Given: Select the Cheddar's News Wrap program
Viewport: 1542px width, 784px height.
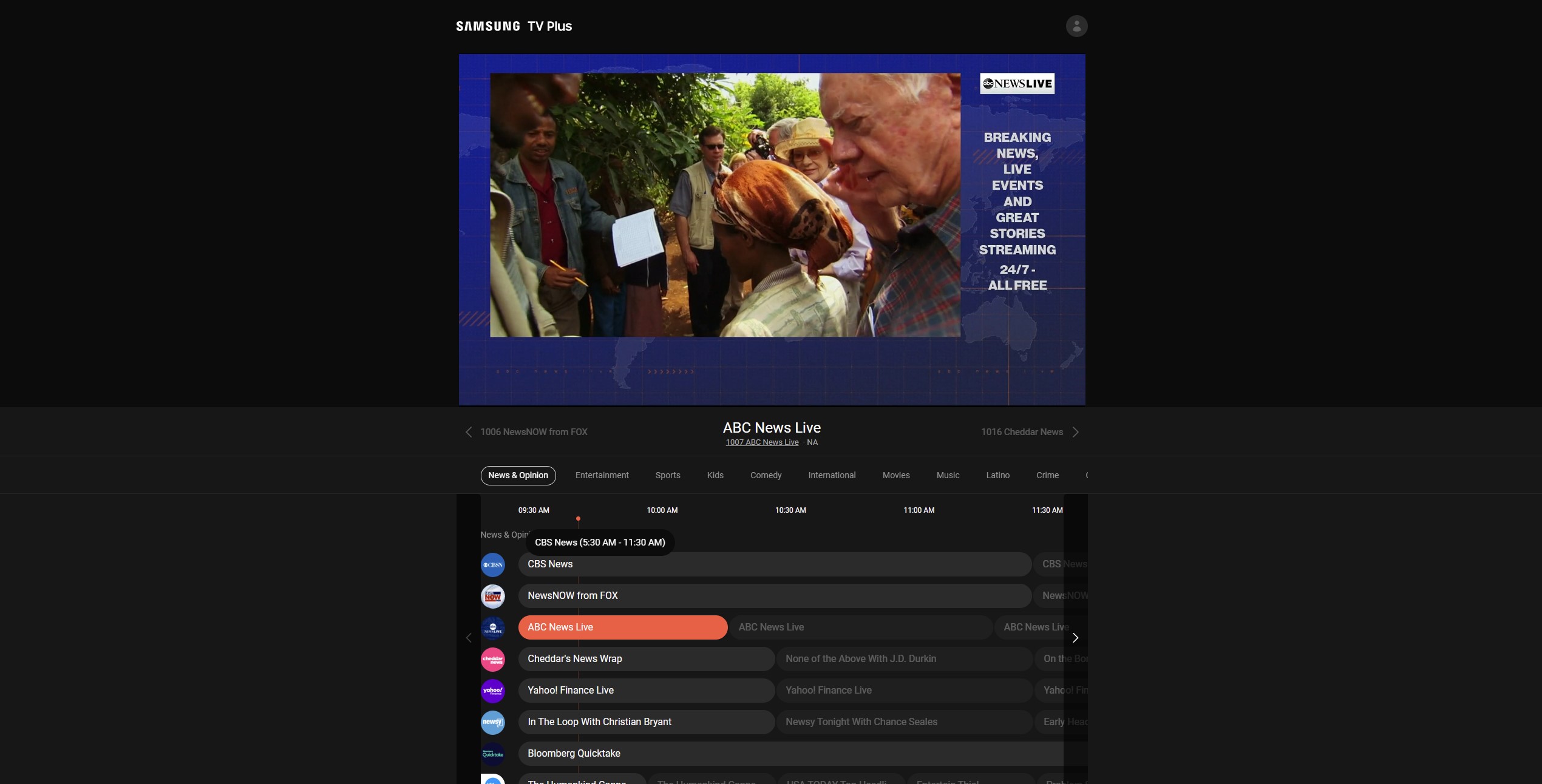Looking at the screenshot, I should tap(645, 659).
